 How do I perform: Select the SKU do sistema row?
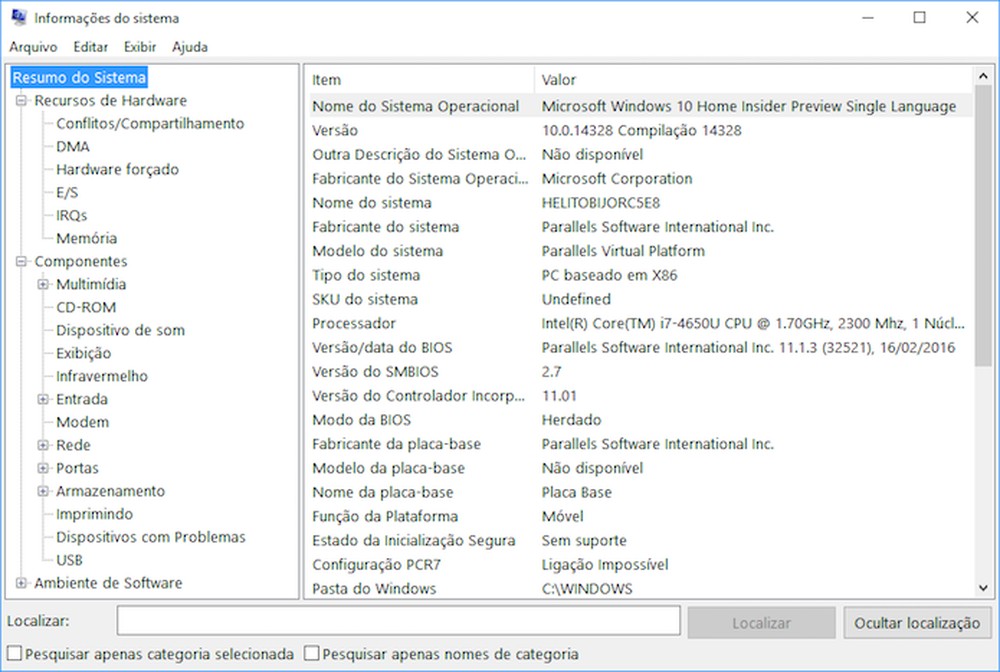pos(640,299)
